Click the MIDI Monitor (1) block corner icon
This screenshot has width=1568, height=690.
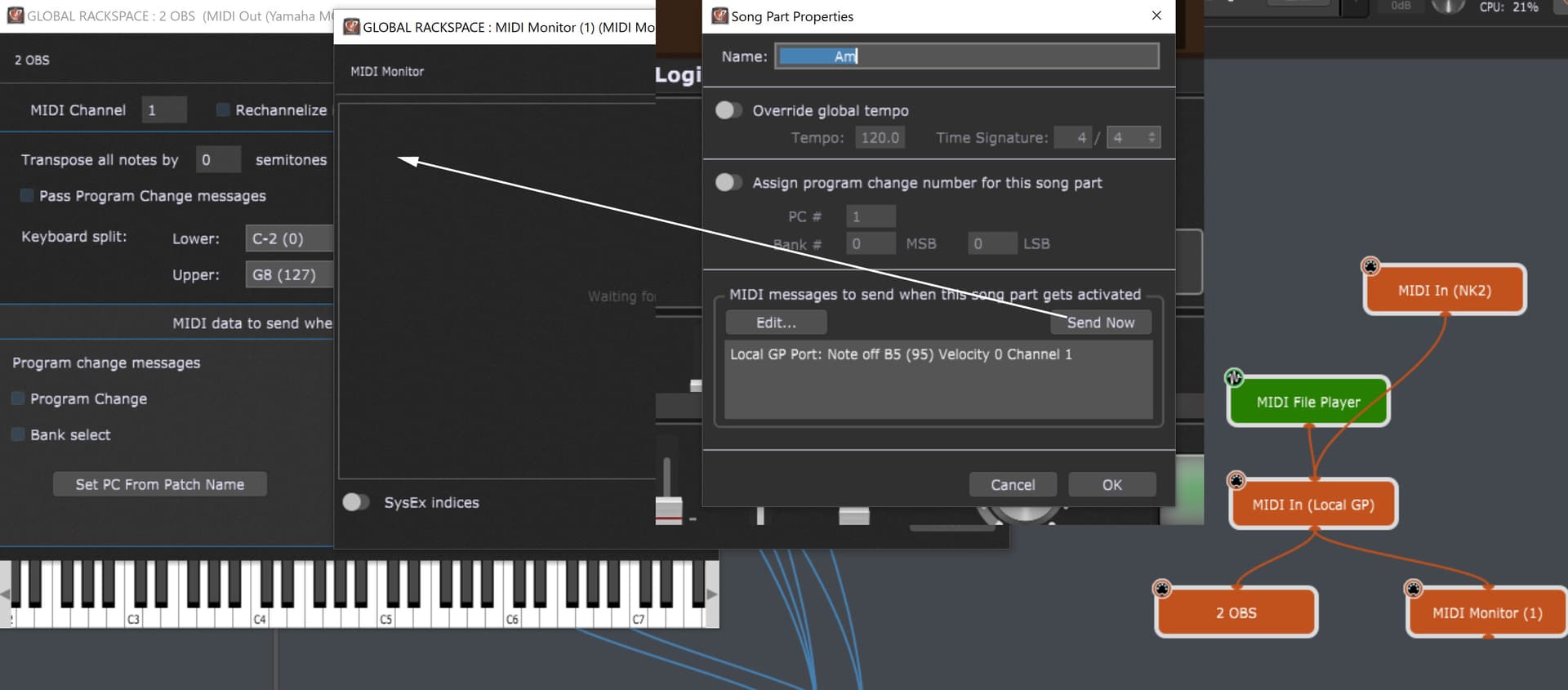coord(1413,588)
